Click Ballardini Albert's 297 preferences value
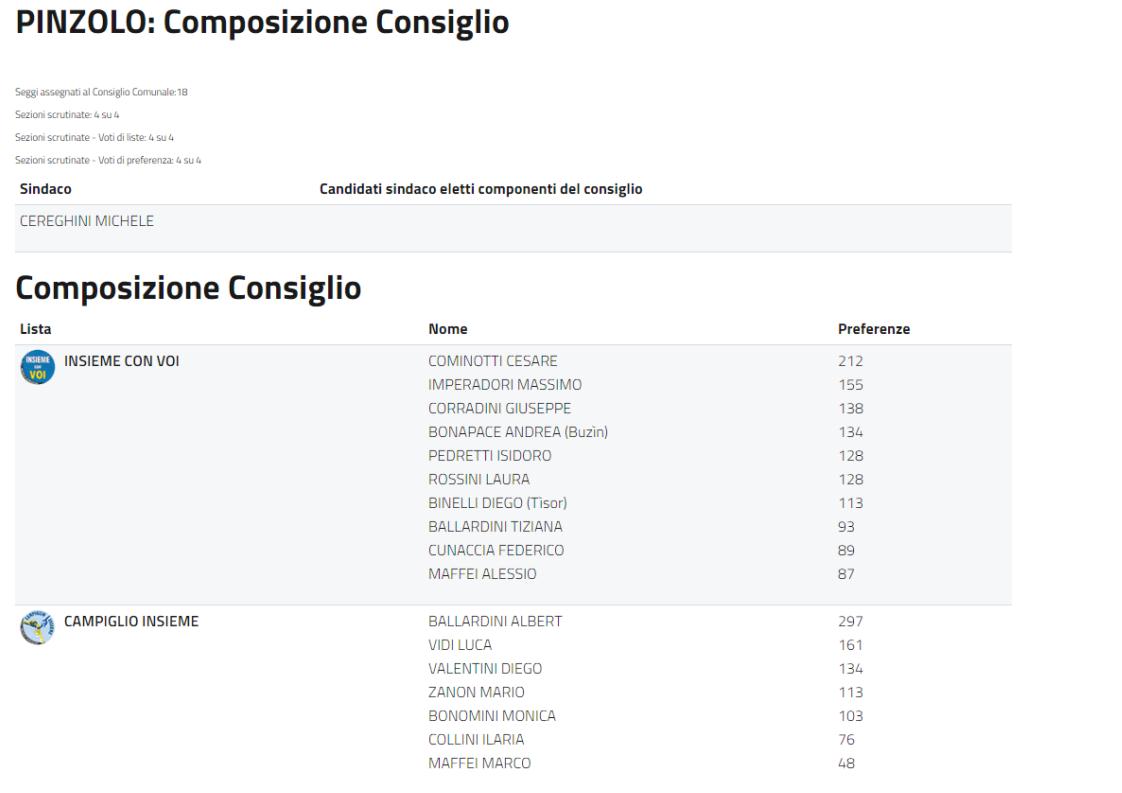The height and width of the screenshot is (793, 1122). tap(850, 621)
